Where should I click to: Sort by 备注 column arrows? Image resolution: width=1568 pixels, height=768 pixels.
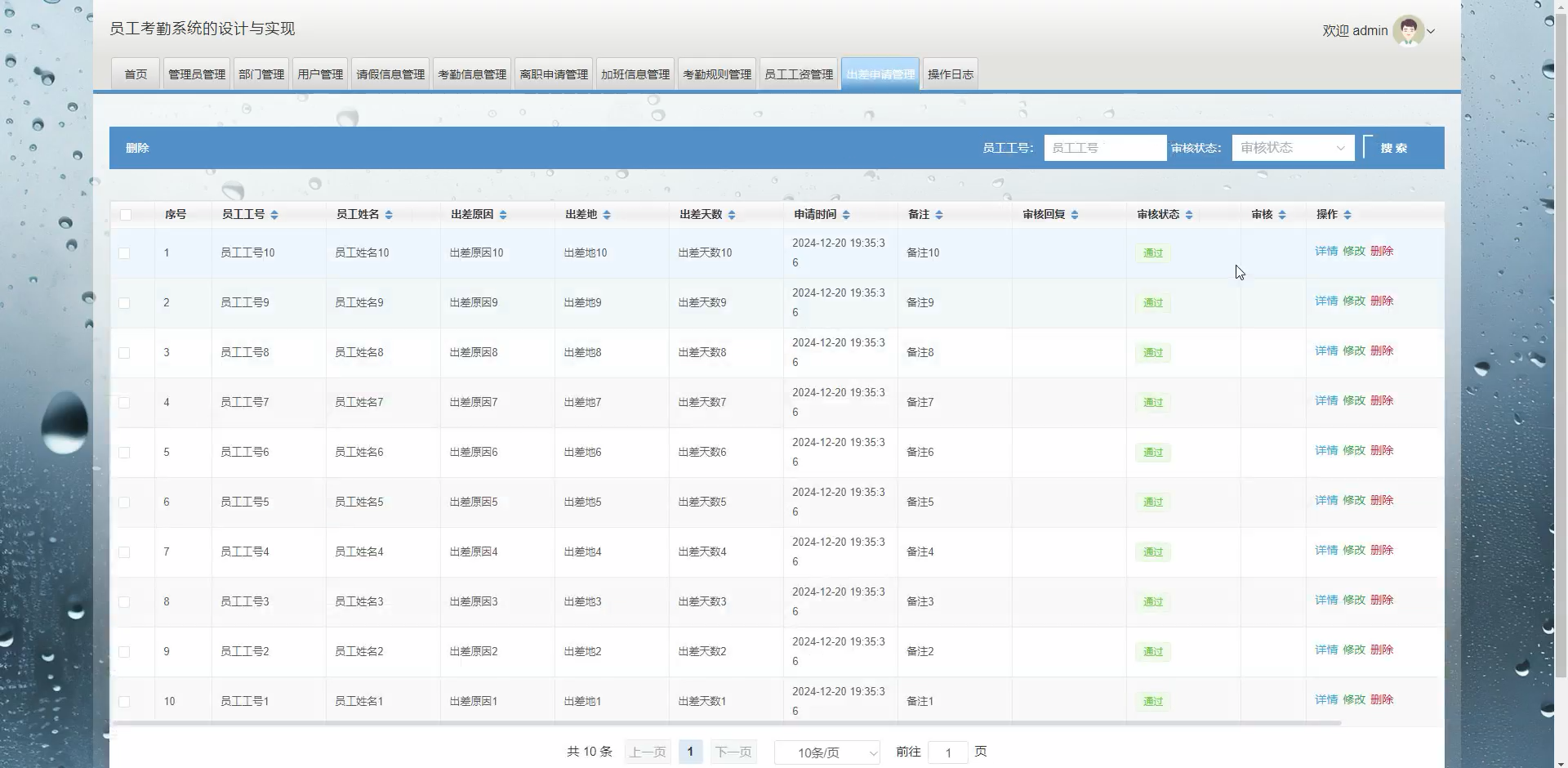coord(939,215)
